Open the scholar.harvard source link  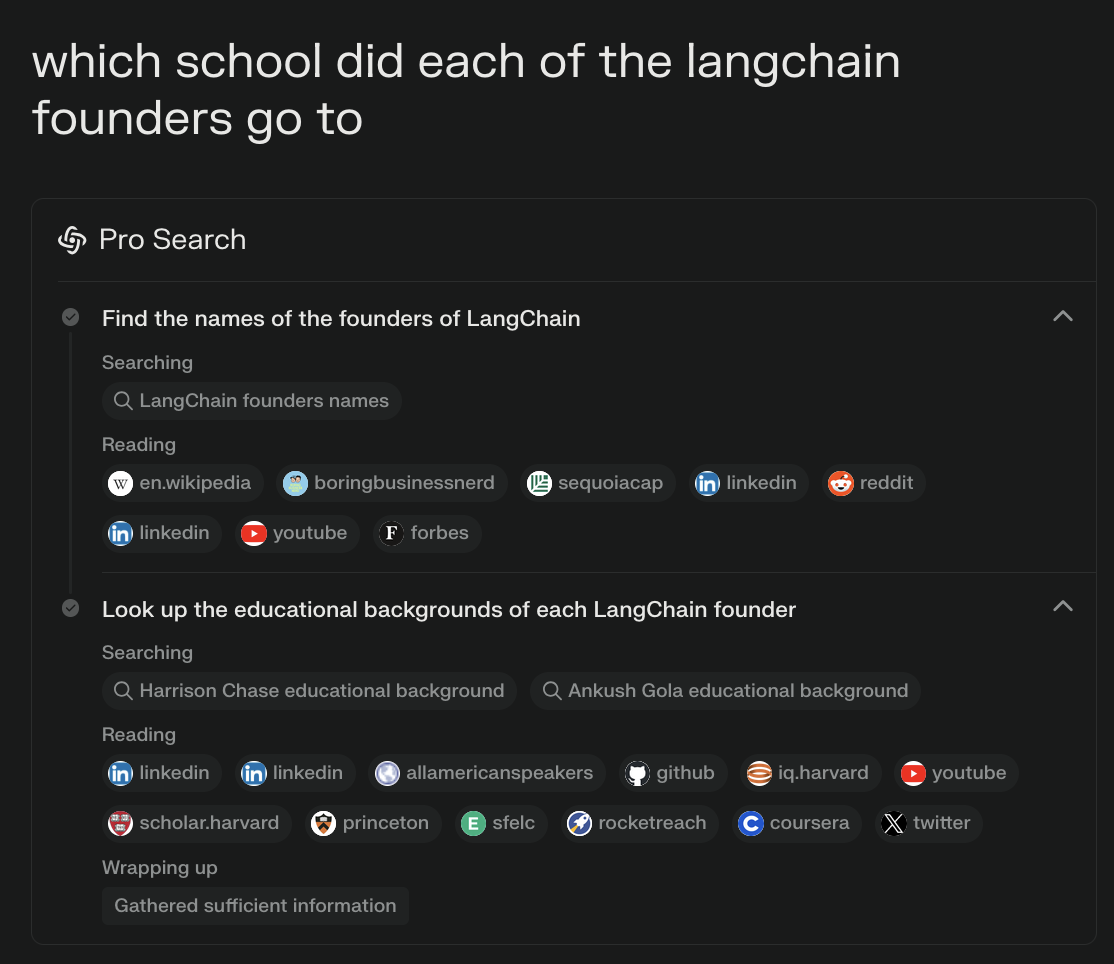[196, 823]
